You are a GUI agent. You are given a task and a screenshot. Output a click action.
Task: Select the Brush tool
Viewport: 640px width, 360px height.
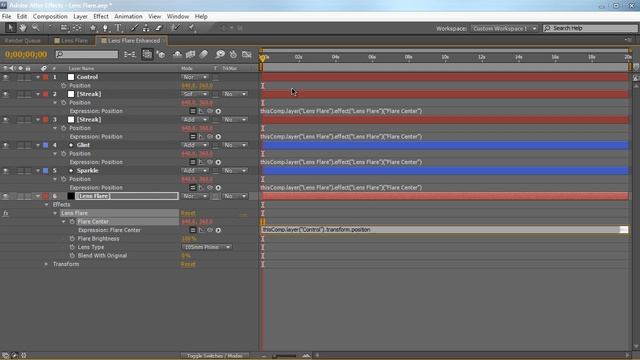coord(134,28)
